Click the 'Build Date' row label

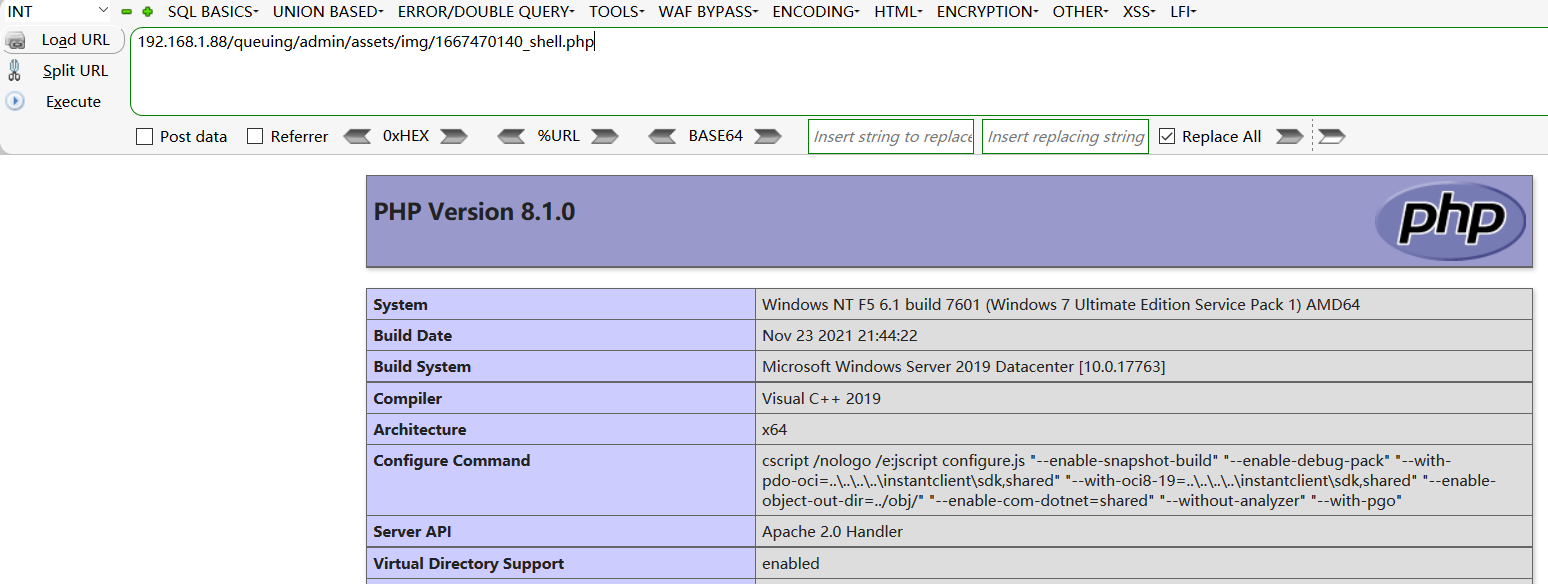[412, 336]
